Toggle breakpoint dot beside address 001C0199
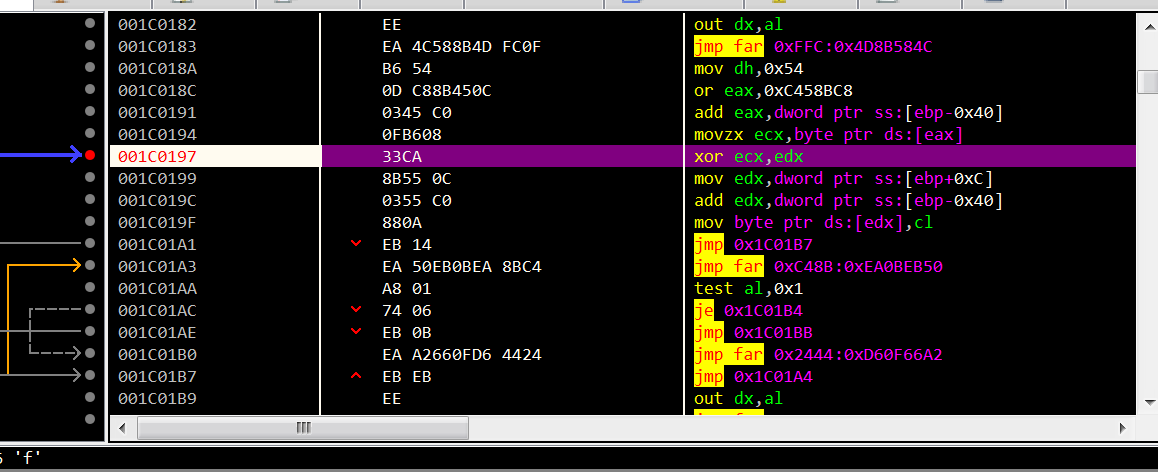This screenshot has width=1158, height=472. (x=90, y=177)
